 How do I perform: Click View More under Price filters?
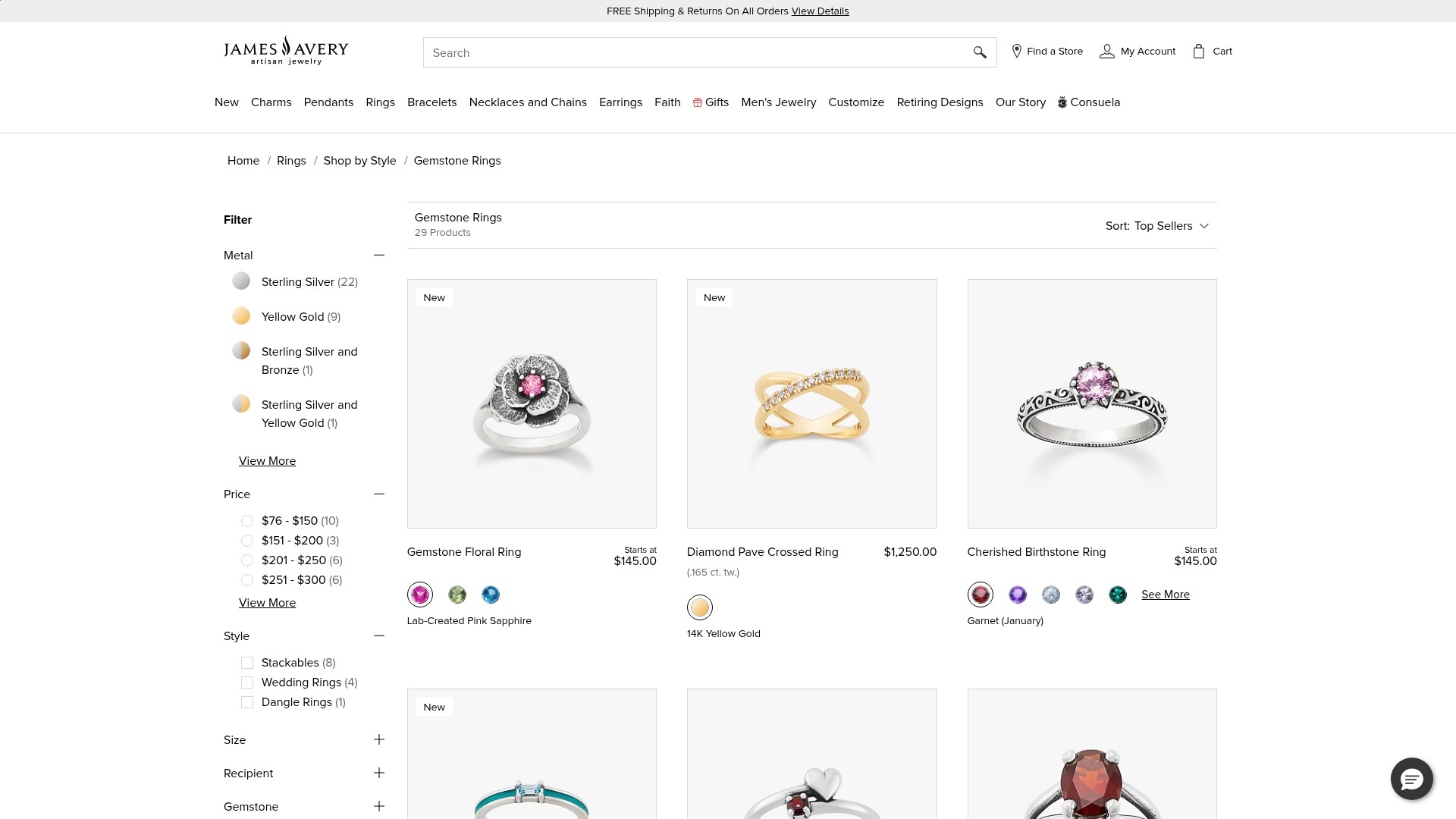[x=267, y=603]
